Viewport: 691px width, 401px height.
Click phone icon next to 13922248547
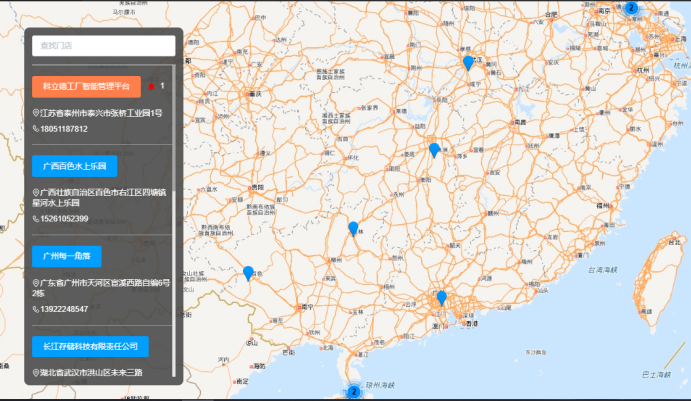pos(36,309)
